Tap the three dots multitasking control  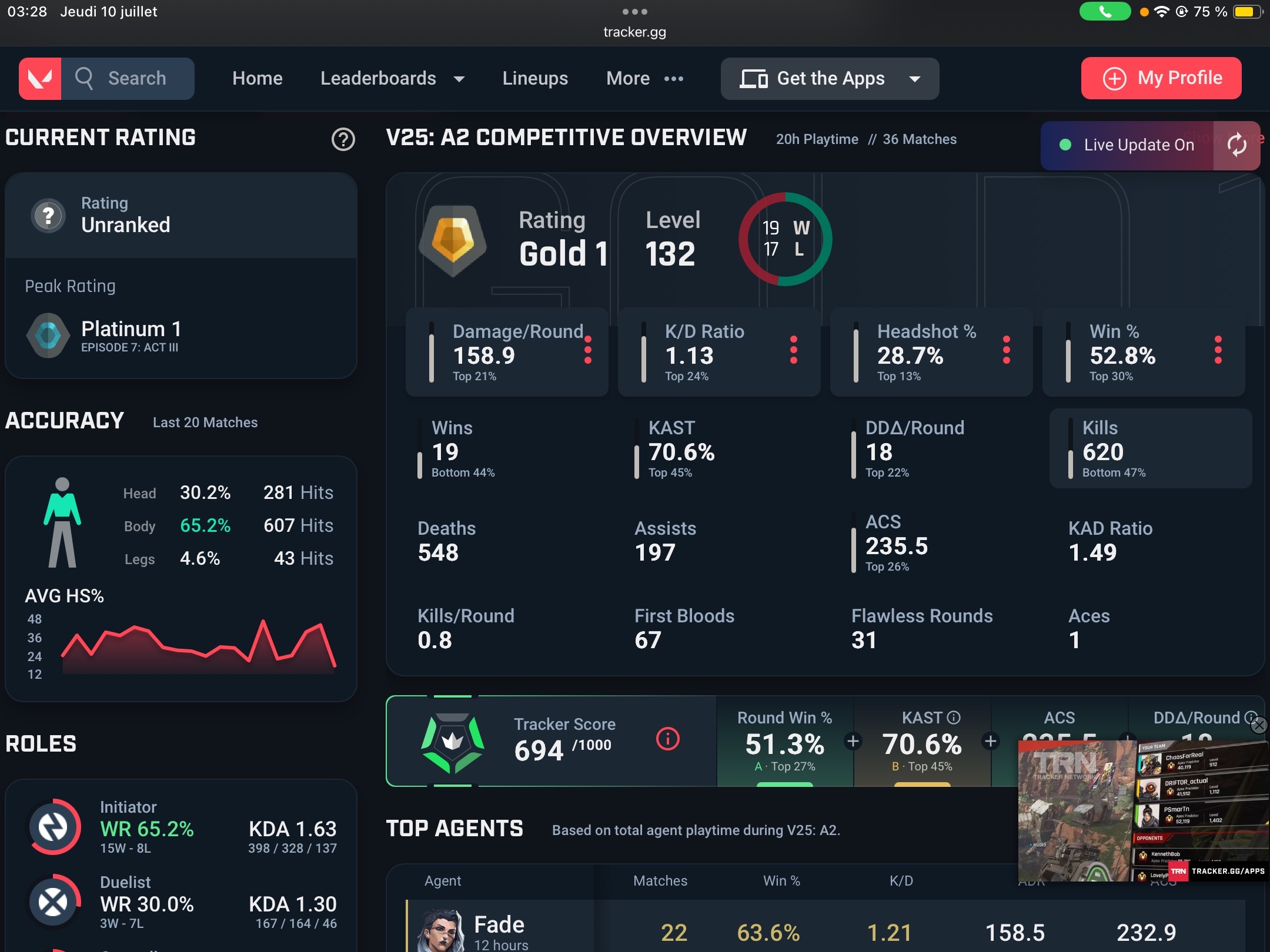[x=635, y=11]
